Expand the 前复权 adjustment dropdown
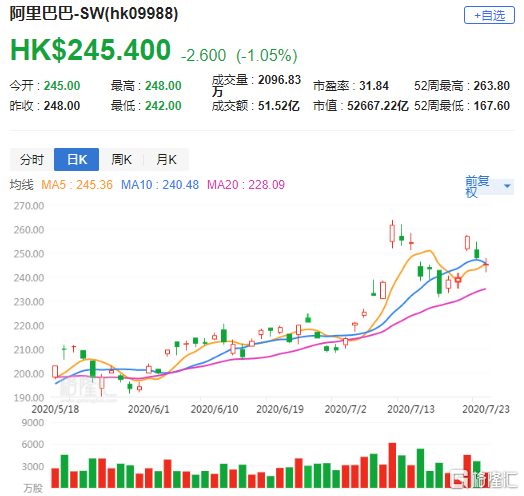 [x=489, y=186]
